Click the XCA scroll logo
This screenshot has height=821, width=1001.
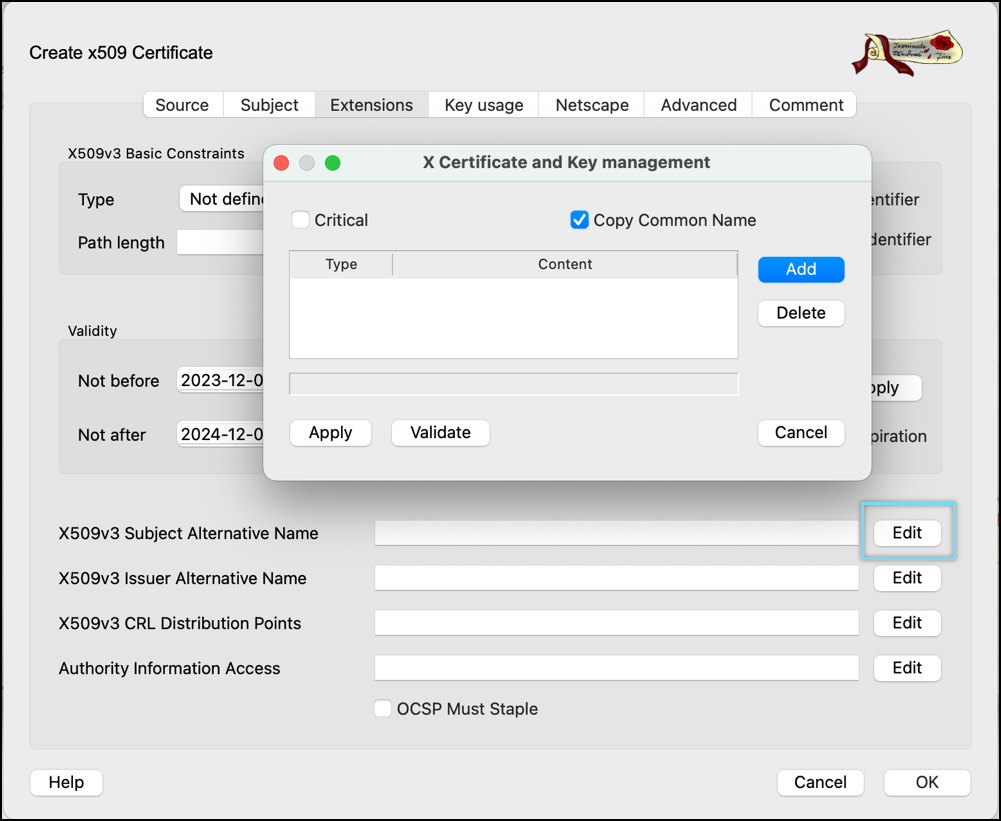906,52
